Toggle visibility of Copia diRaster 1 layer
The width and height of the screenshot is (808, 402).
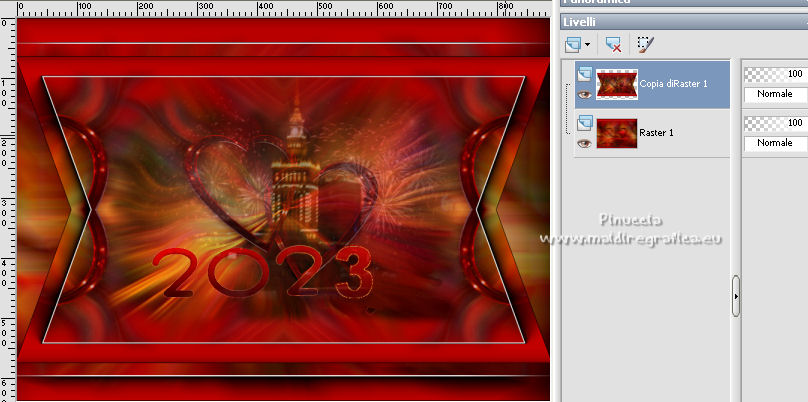click(584, 95)
